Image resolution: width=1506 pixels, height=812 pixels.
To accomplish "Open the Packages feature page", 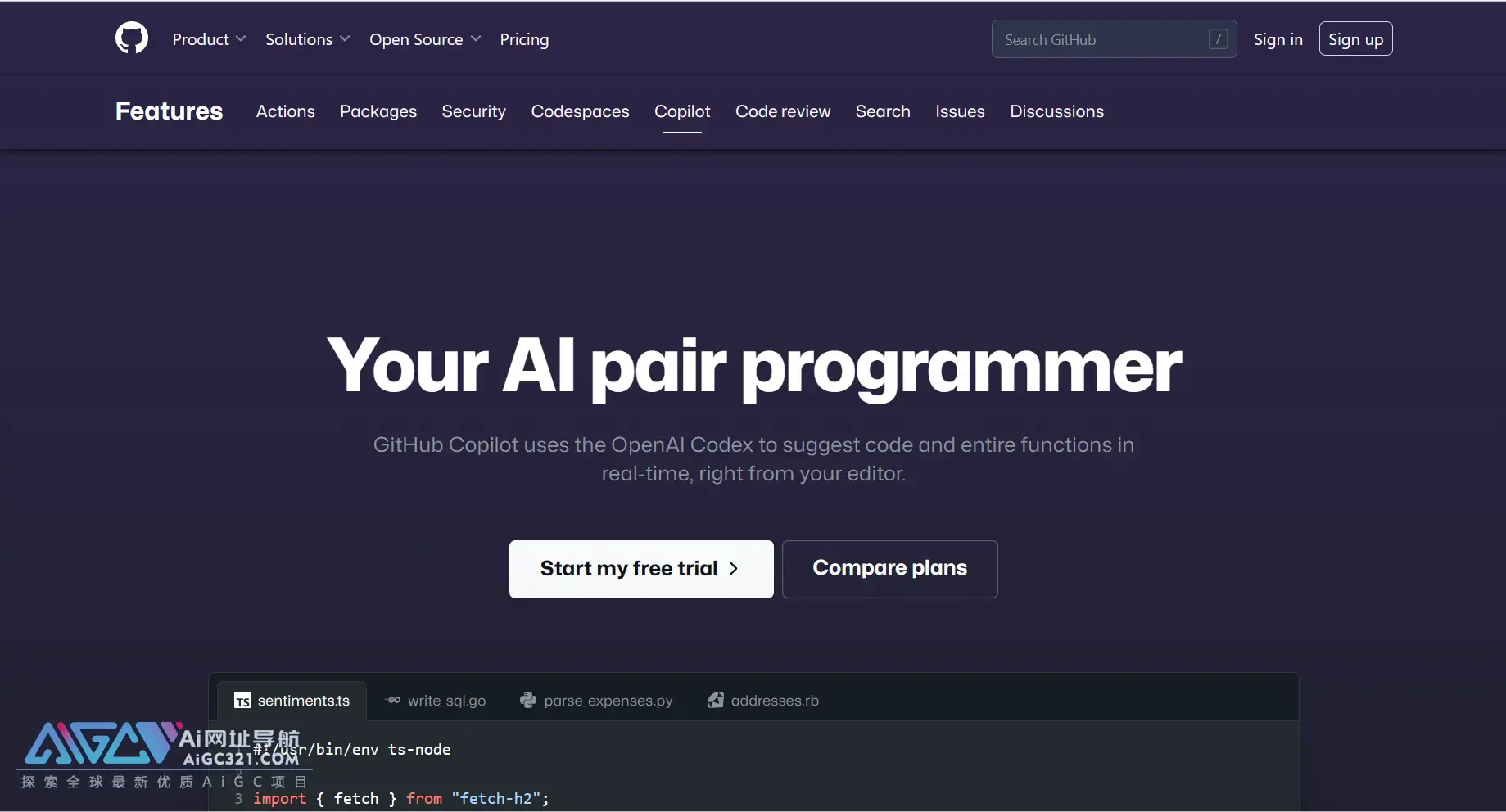I will click(378, 111).
